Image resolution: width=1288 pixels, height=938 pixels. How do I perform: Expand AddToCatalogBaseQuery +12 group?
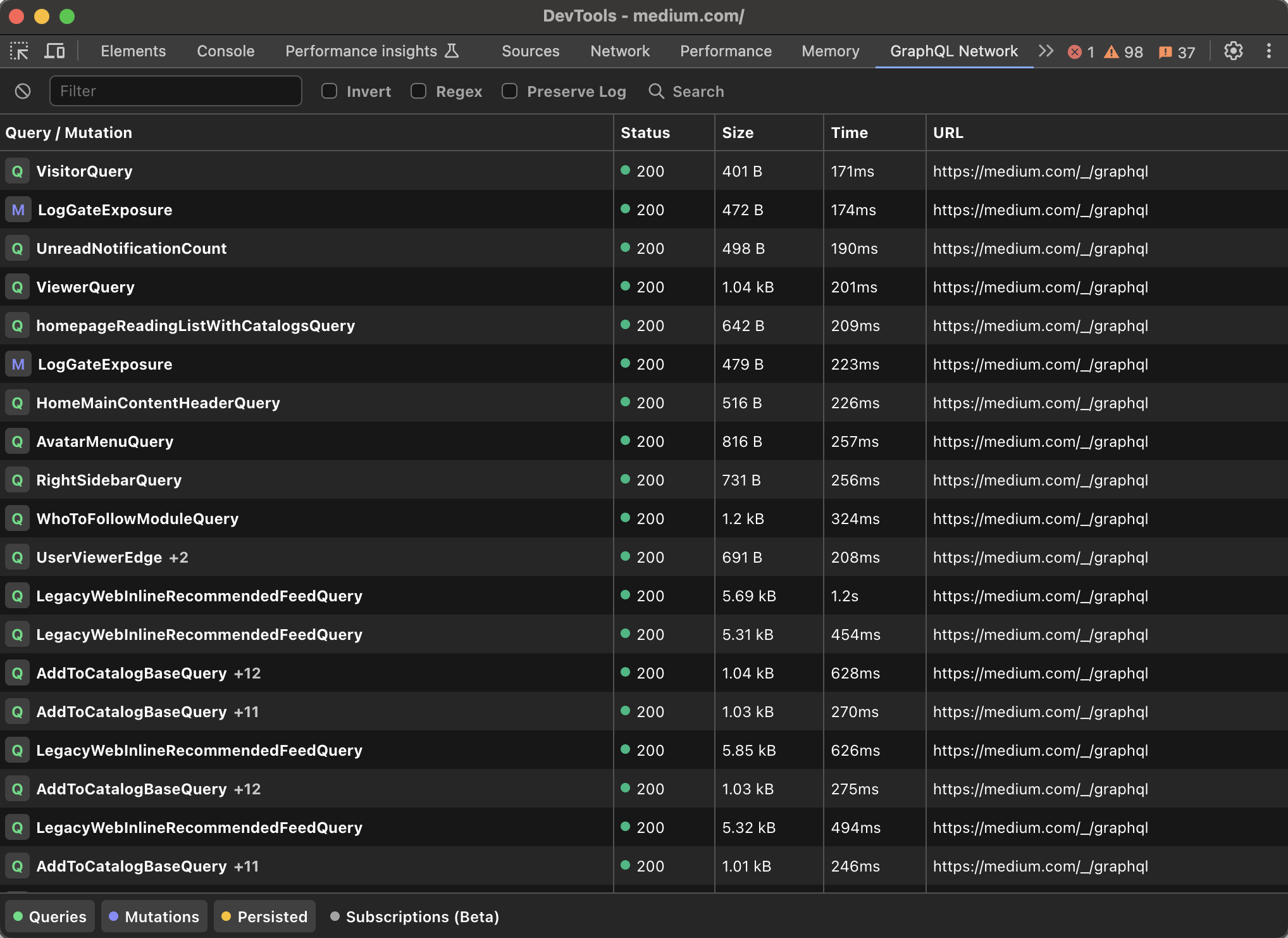(x=245, y=673)
